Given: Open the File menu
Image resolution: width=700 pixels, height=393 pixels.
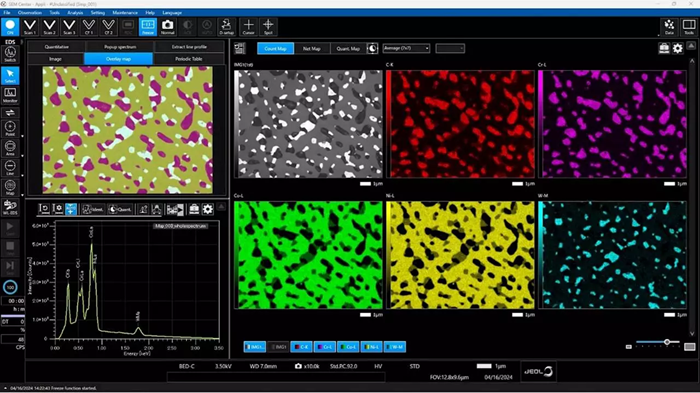Looking at the screenshot, I should point(7,13).
